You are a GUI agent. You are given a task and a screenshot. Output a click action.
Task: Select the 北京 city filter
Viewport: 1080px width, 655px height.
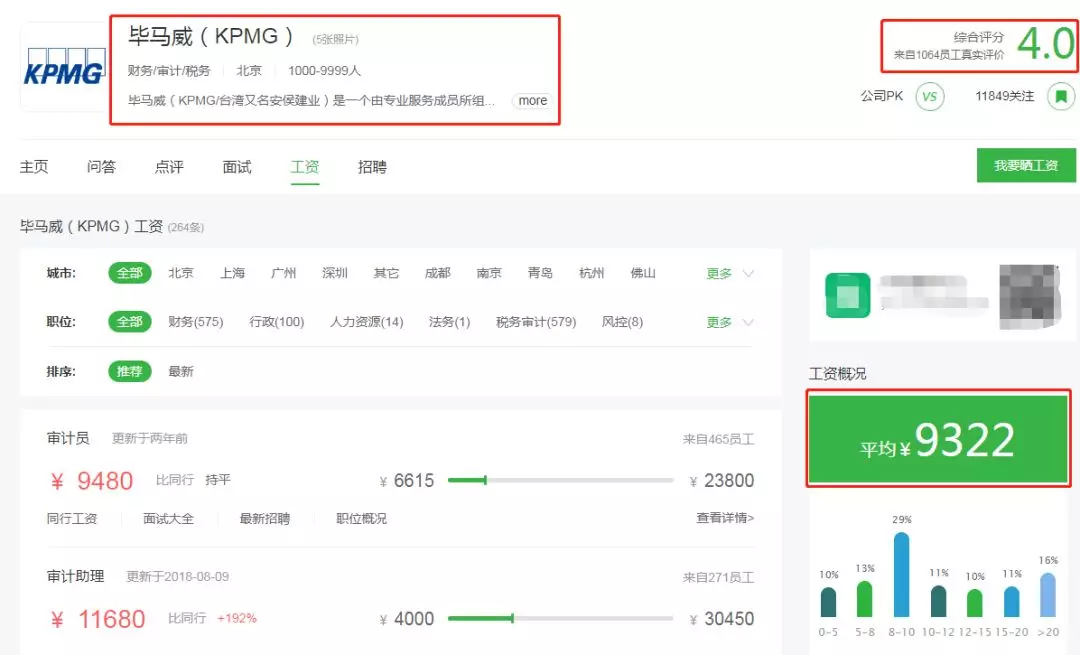click(x=181, y=272)
